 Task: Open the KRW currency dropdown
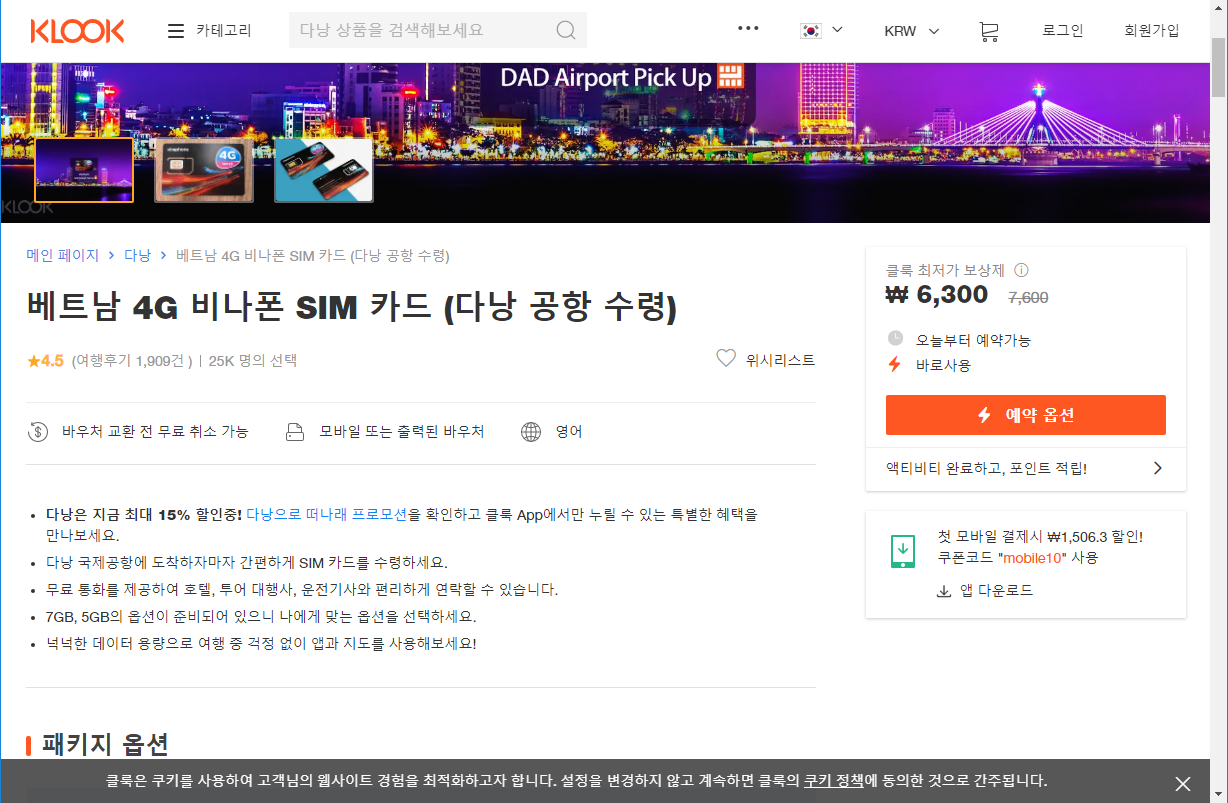pos(912,31)
